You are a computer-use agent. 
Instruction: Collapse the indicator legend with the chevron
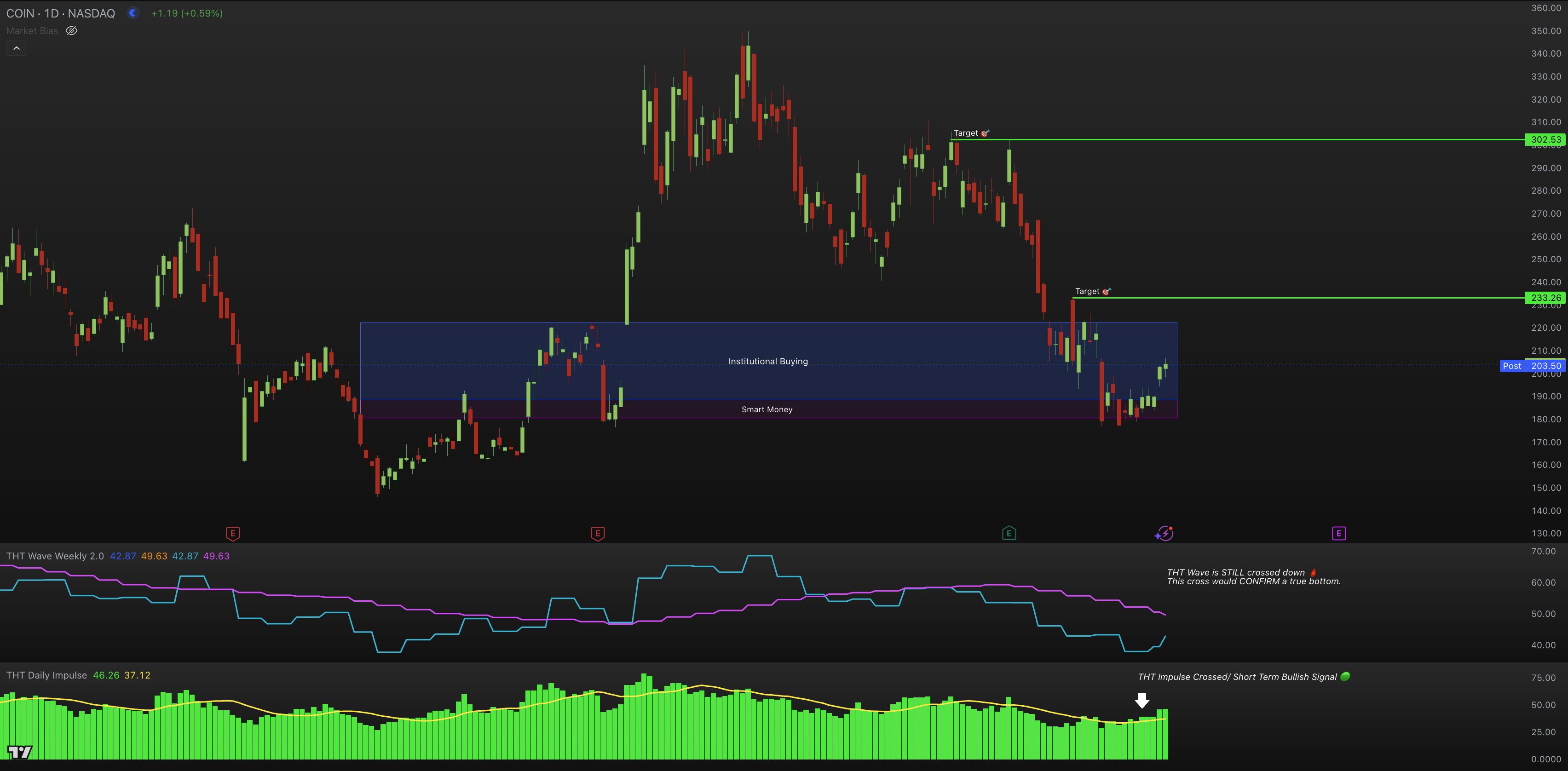click(x=17, y=48)
